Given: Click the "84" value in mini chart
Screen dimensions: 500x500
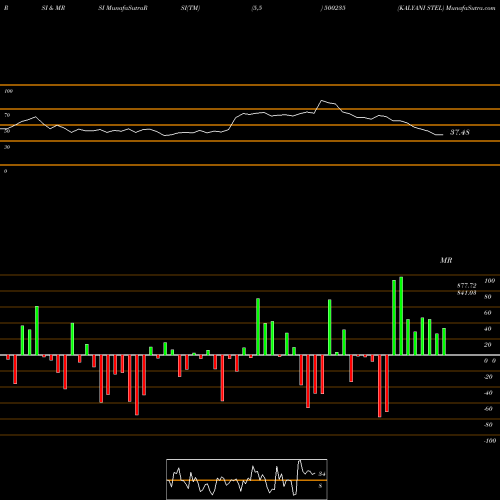Looking at the screenshot, I should click(x=322, y=474).
